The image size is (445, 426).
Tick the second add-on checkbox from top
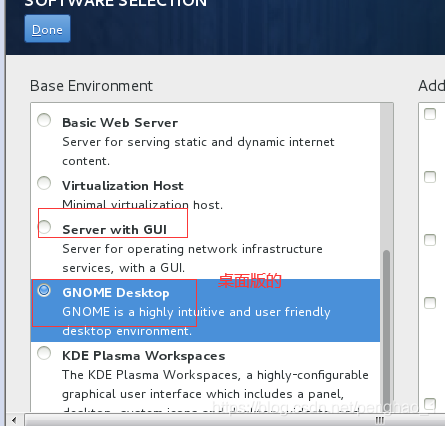coord(430,177)
